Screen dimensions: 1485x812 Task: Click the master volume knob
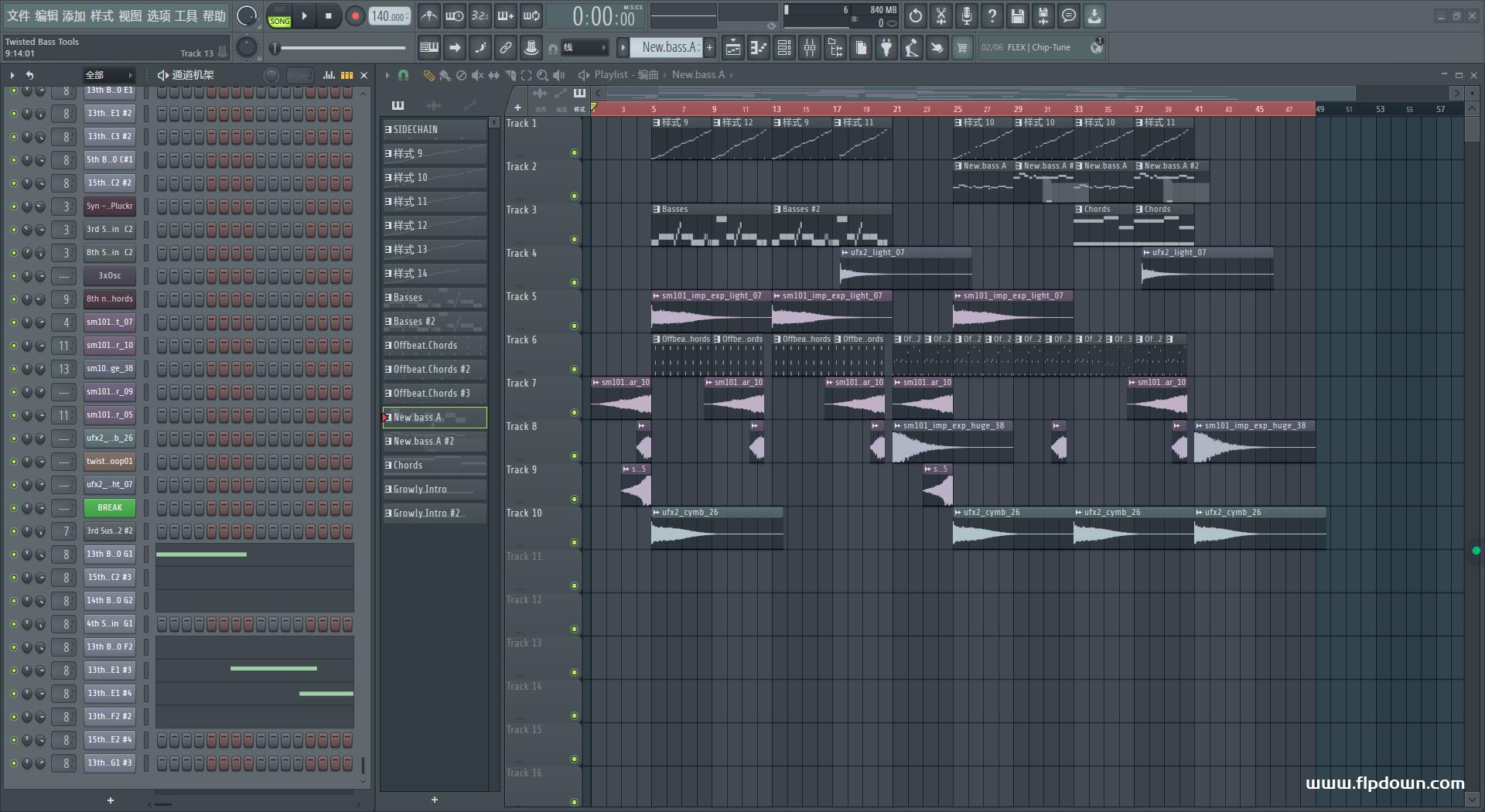pyautogui.click(x=247, y=15)
